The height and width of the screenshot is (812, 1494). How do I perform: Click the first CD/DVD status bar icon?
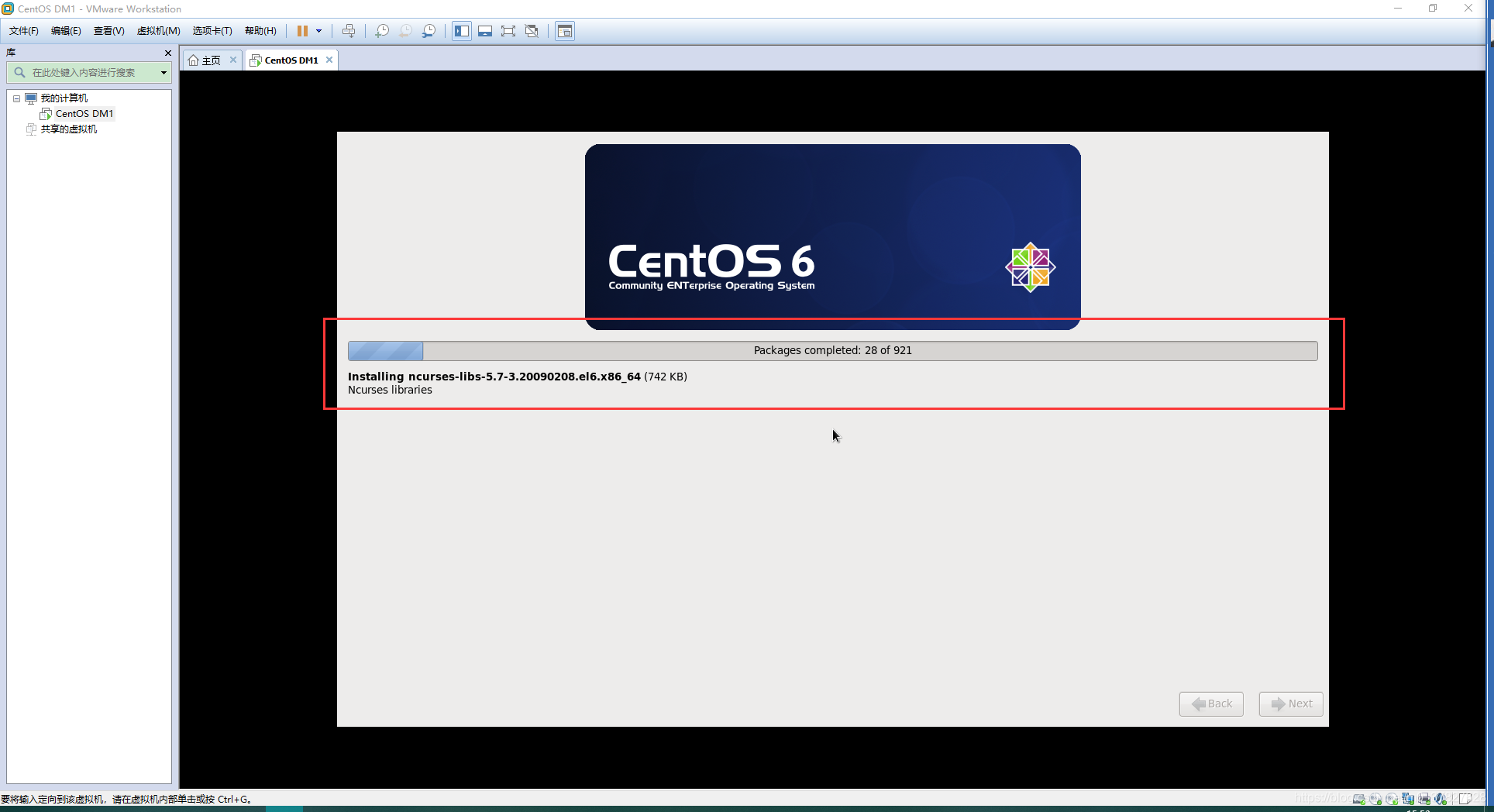pyautogui.click(x=1375, y=799)
